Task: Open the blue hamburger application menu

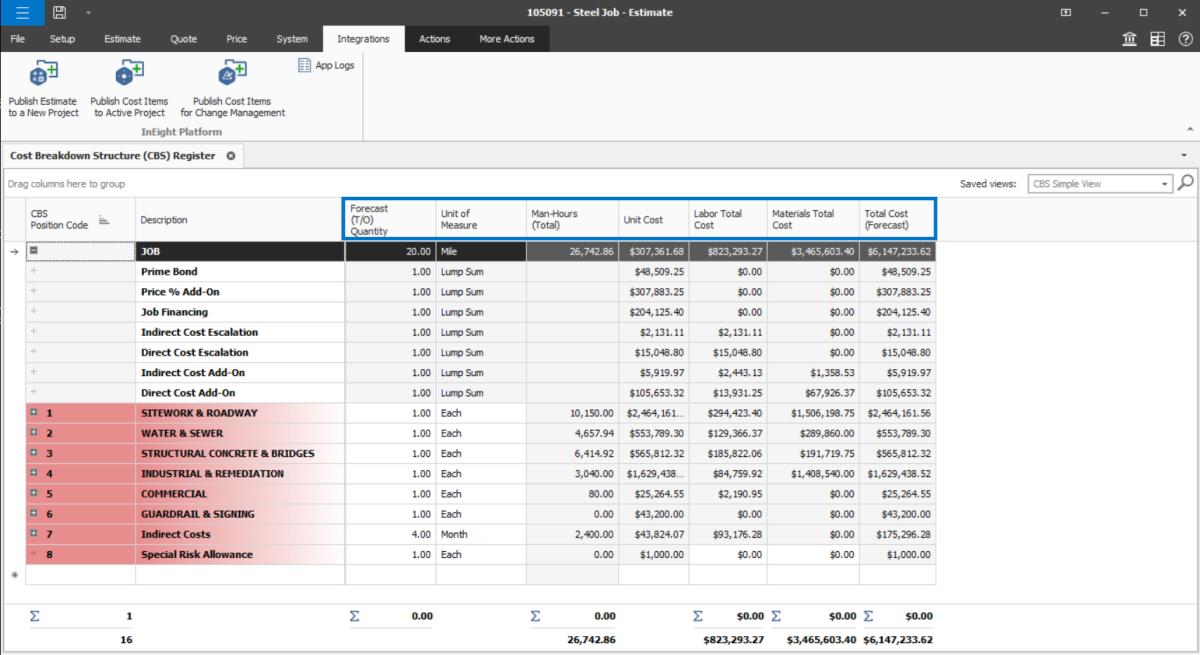Action: tap(21, 12)
